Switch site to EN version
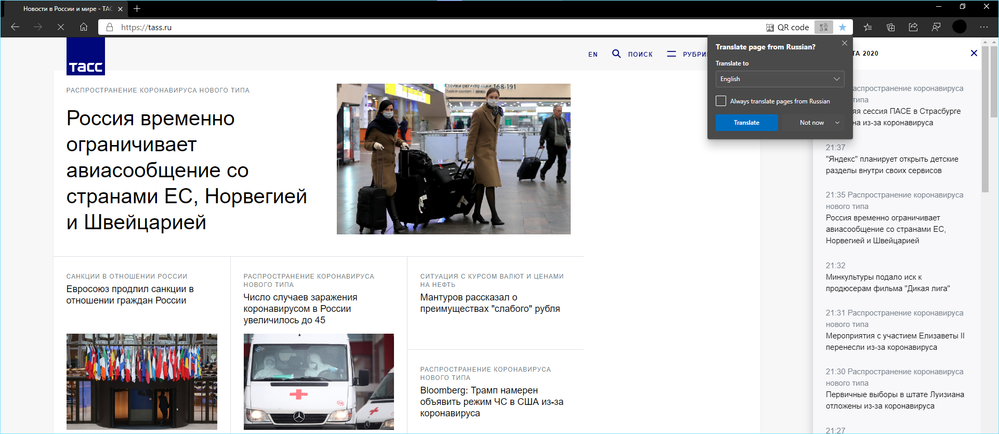Viewport: 999px width, 434px height. tap(593, 55)
